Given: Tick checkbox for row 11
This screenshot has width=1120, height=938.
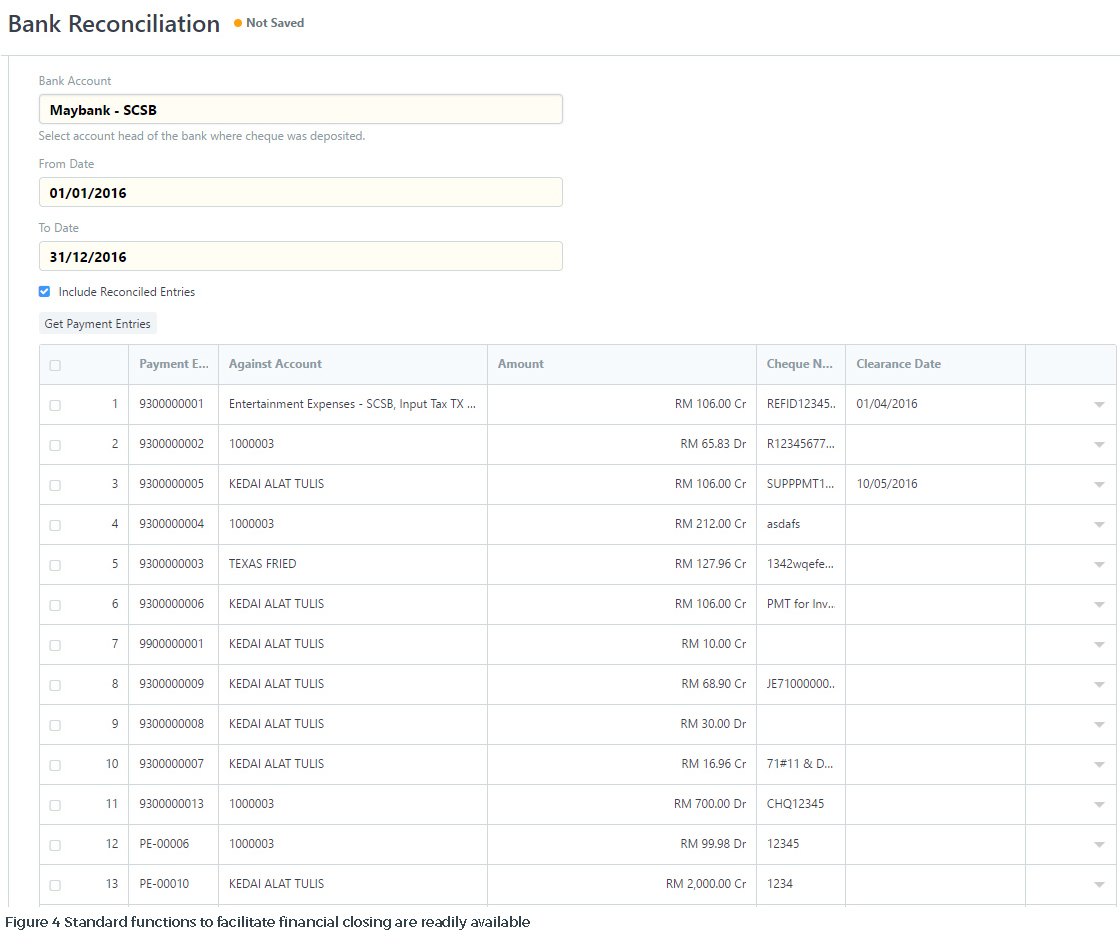Looking at the screenshot, I should [55, 805].
